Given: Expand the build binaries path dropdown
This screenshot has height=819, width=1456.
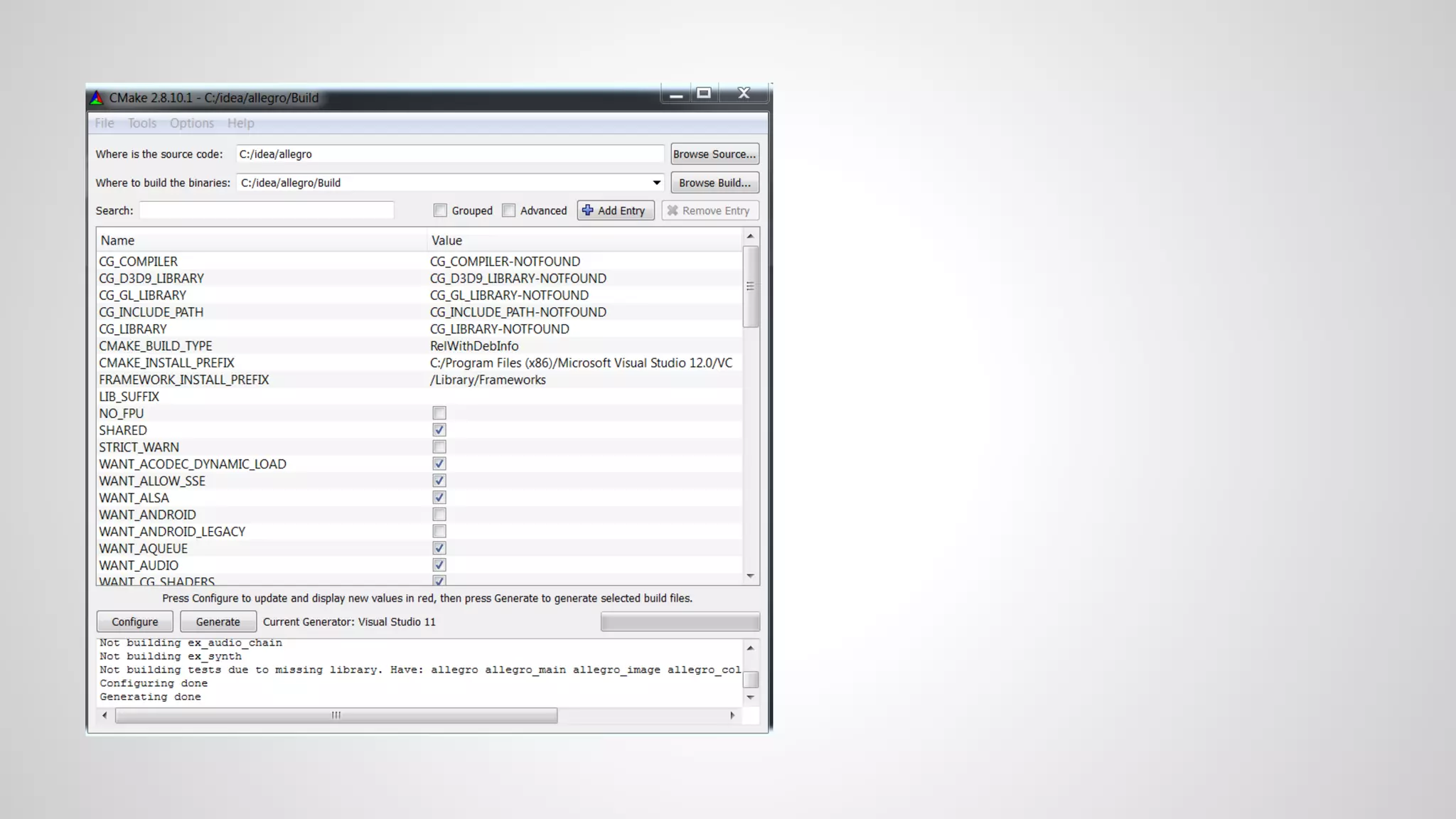Looking at the screenshot, I should 656,183.
